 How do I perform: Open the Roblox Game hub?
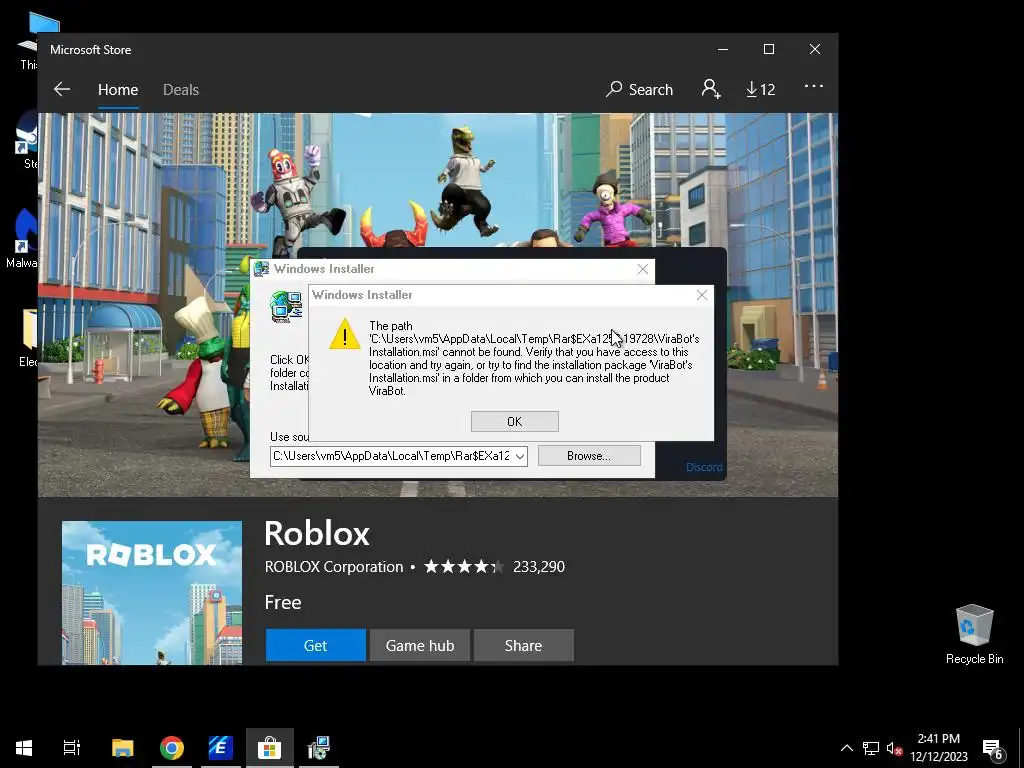pos(420,645)
